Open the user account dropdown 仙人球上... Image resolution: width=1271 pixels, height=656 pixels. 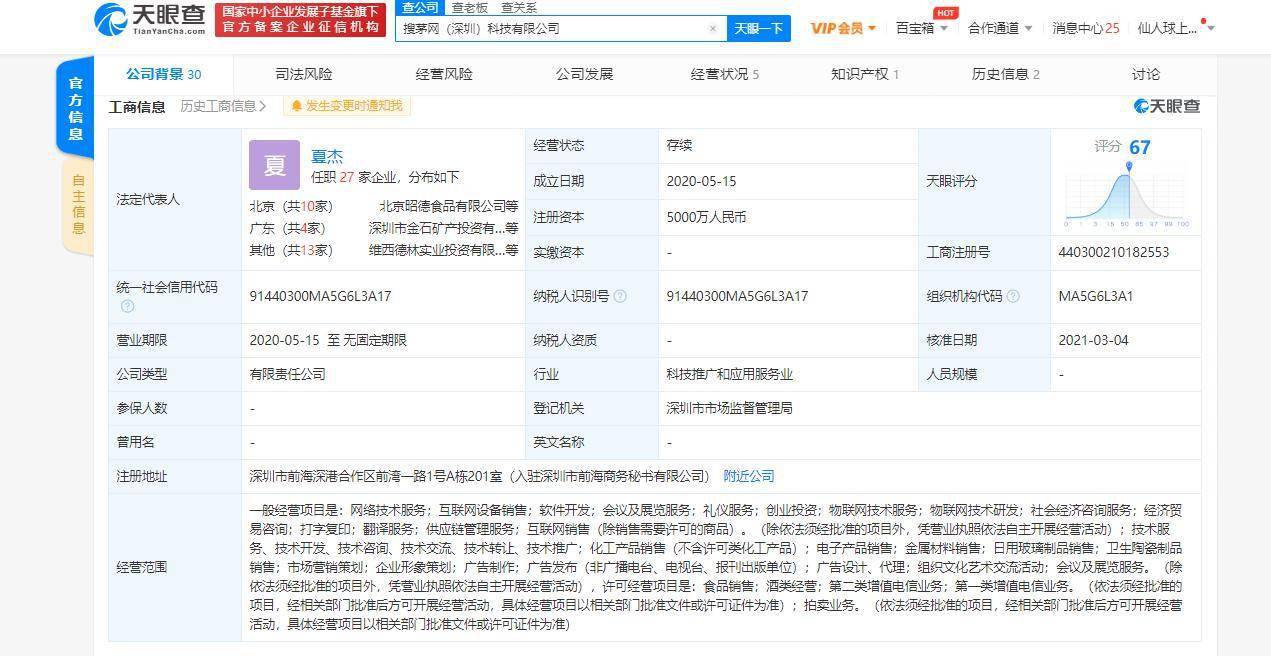click(1176, 28)
